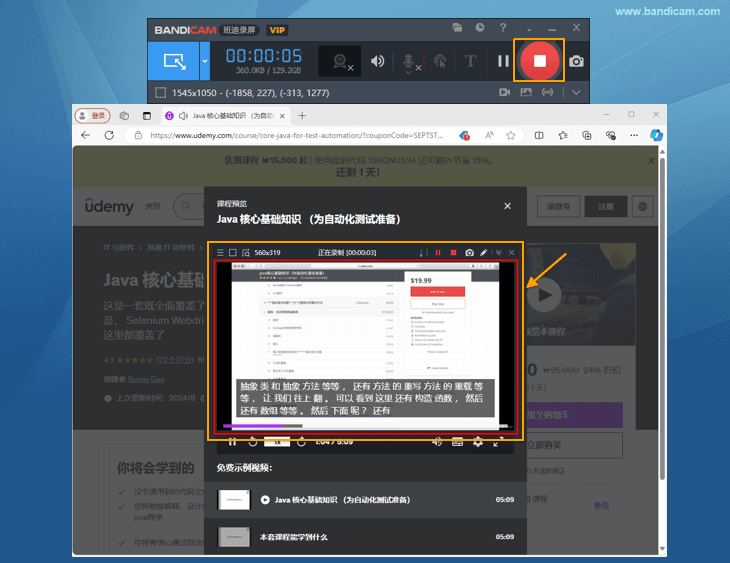Toggle microphone recording in Bandicam
The height and width of the screenshot is (563, 730).
(x=408, y=62)
